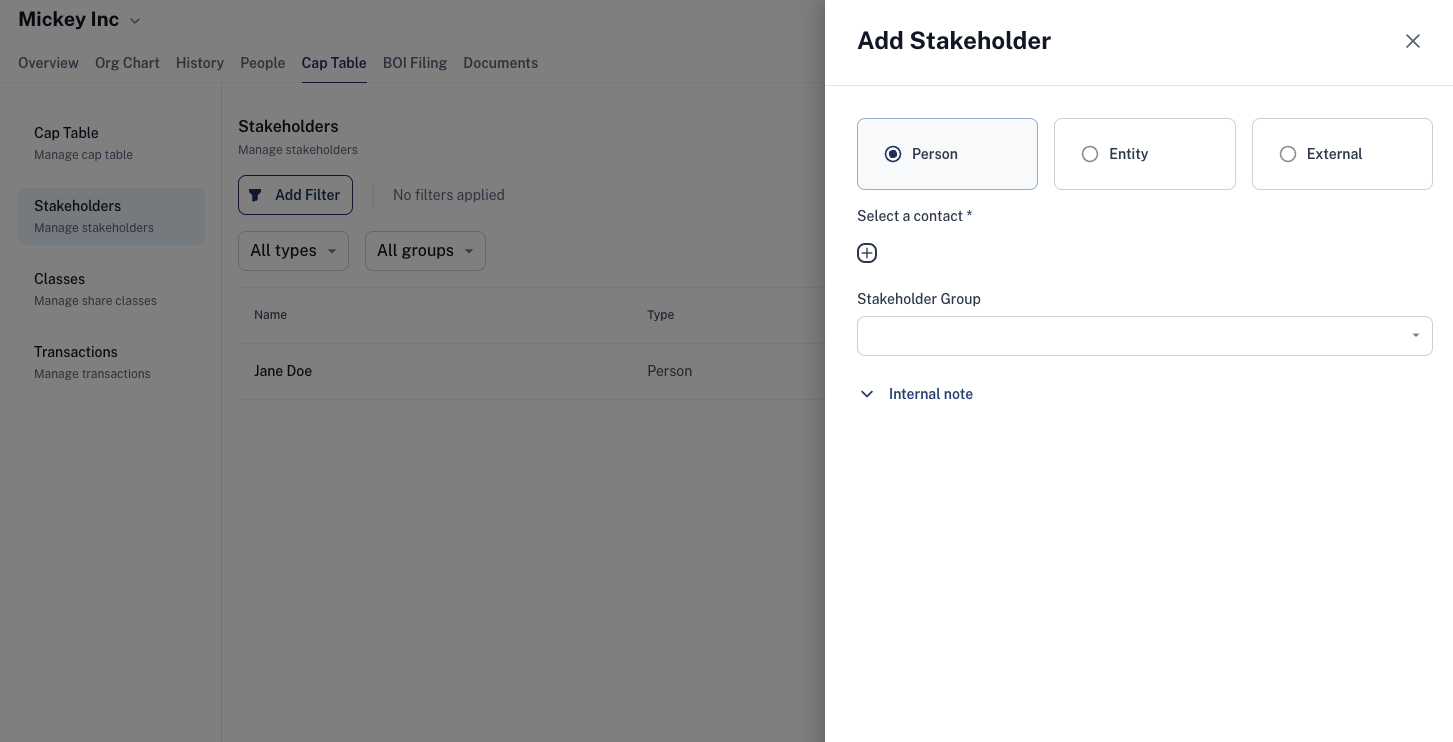The height and width of the screenshot is (742, 1453).
Task: Open the Stakeholder Group dropdown
Action: tap(1145, 336)
